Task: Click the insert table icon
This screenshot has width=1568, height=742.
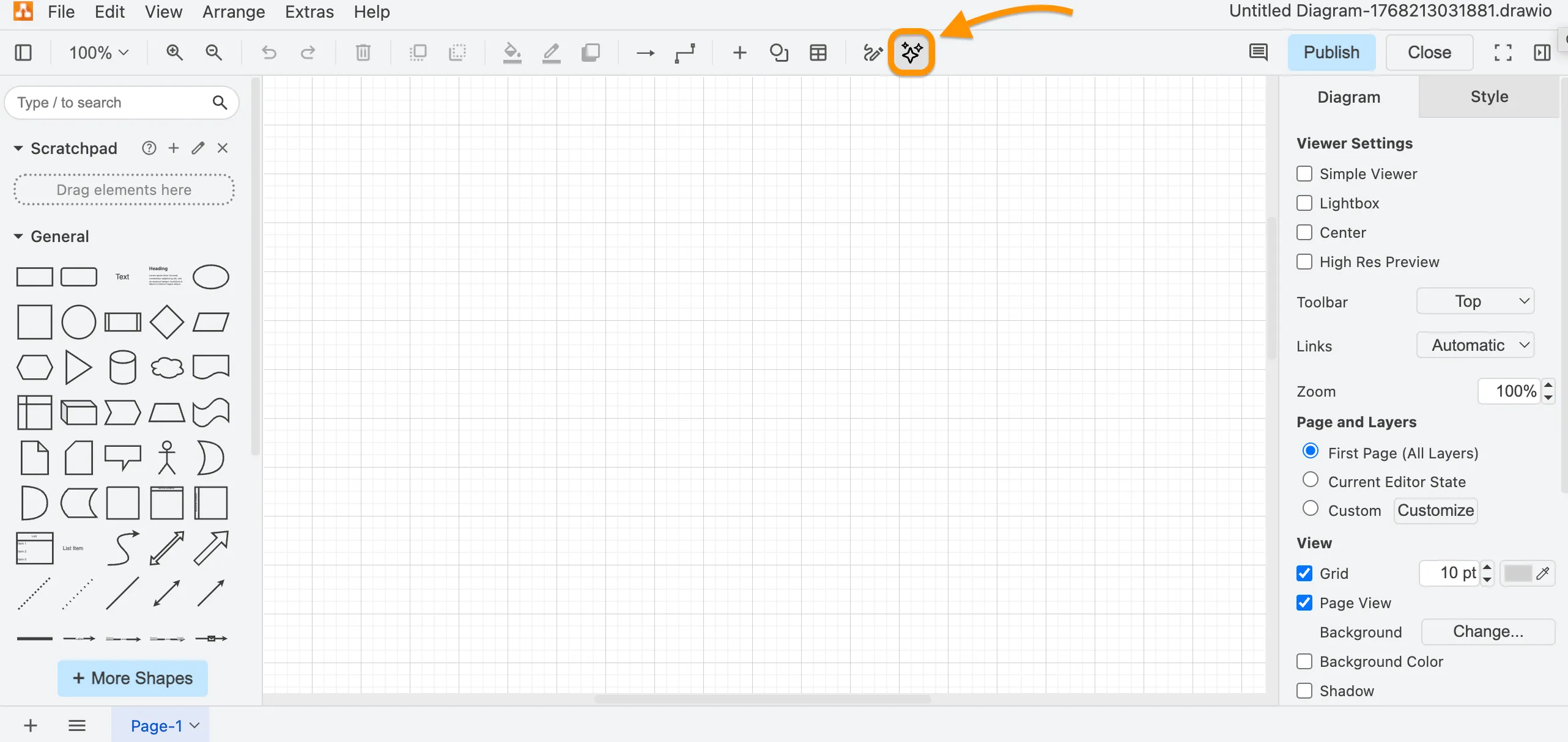Action: click(818, 53)
